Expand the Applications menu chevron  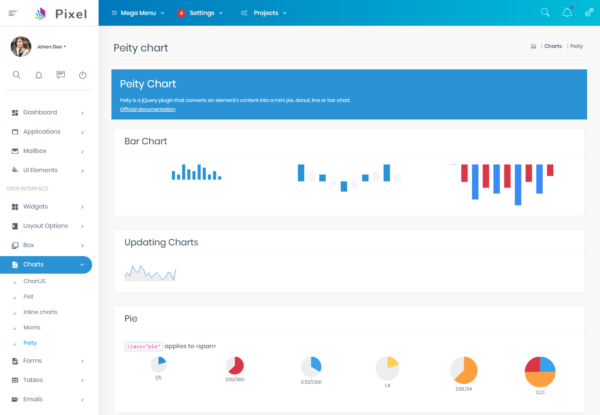click(x=82, y=132)
